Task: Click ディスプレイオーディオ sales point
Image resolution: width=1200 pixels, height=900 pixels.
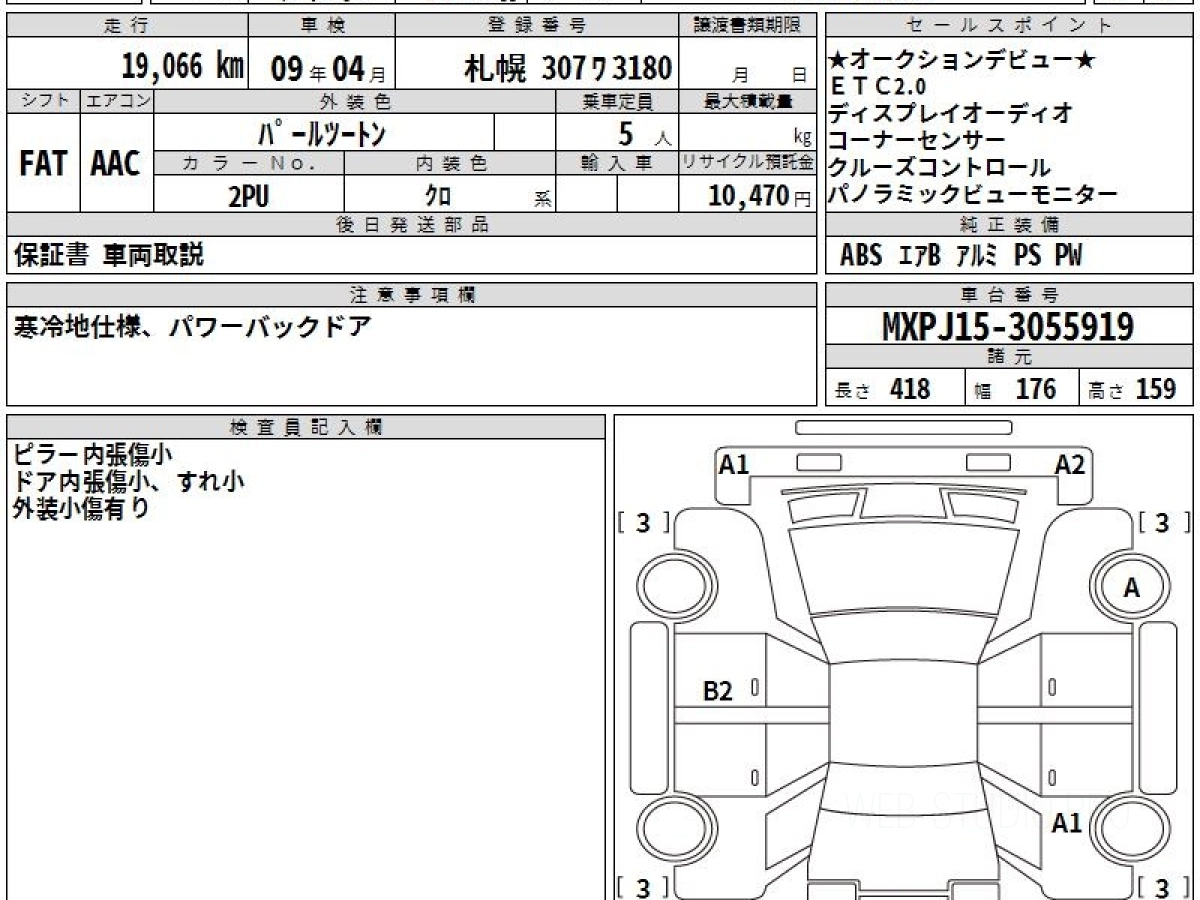Action: [951, 113]
